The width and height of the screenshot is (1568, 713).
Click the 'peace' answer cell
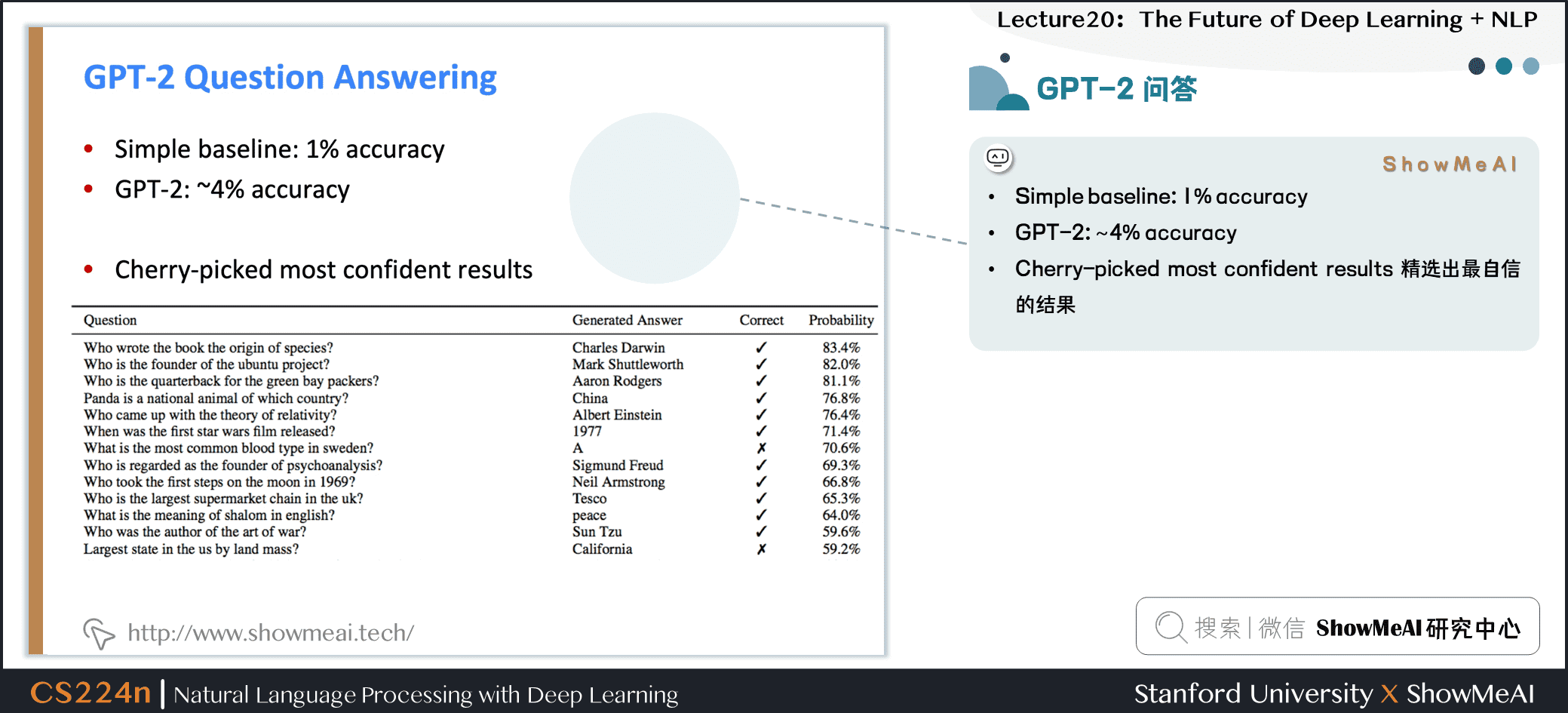pyautogui.click(x=589, y=516)
